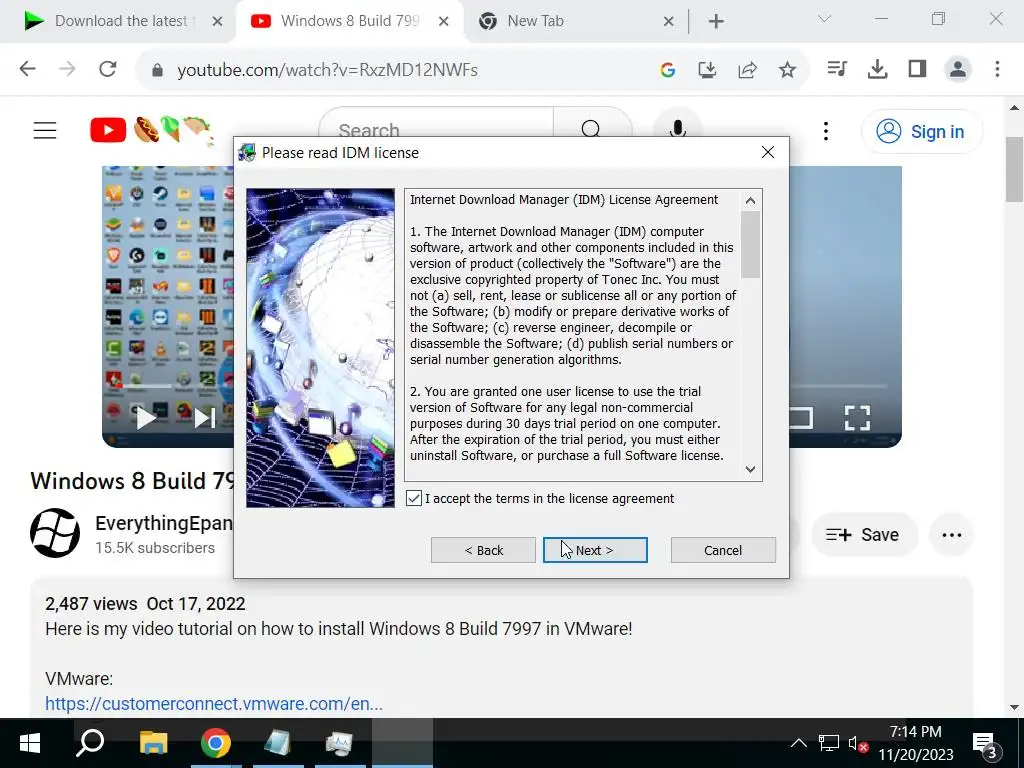Close the New Tab tab
Screen dimensions: 1024x768
668,22
